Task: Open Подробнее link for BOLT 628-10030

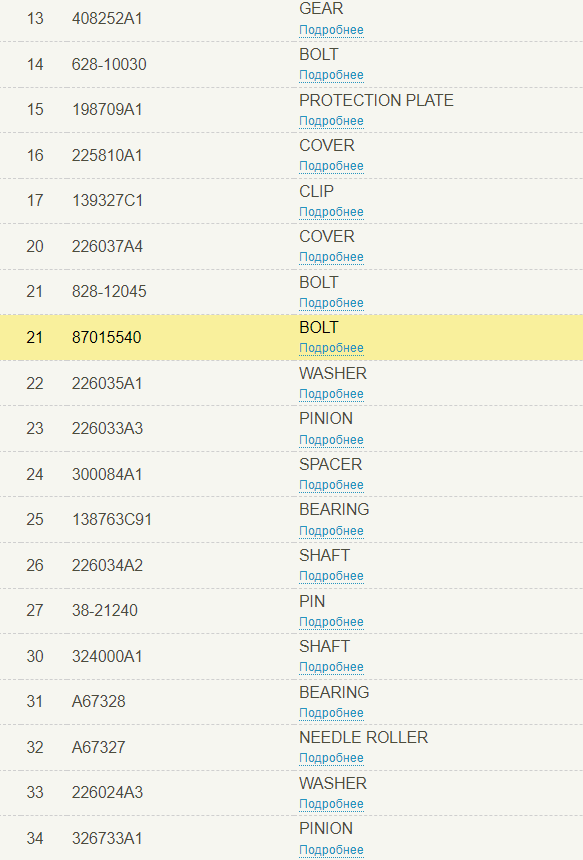Action: click(x=331, y=75)
